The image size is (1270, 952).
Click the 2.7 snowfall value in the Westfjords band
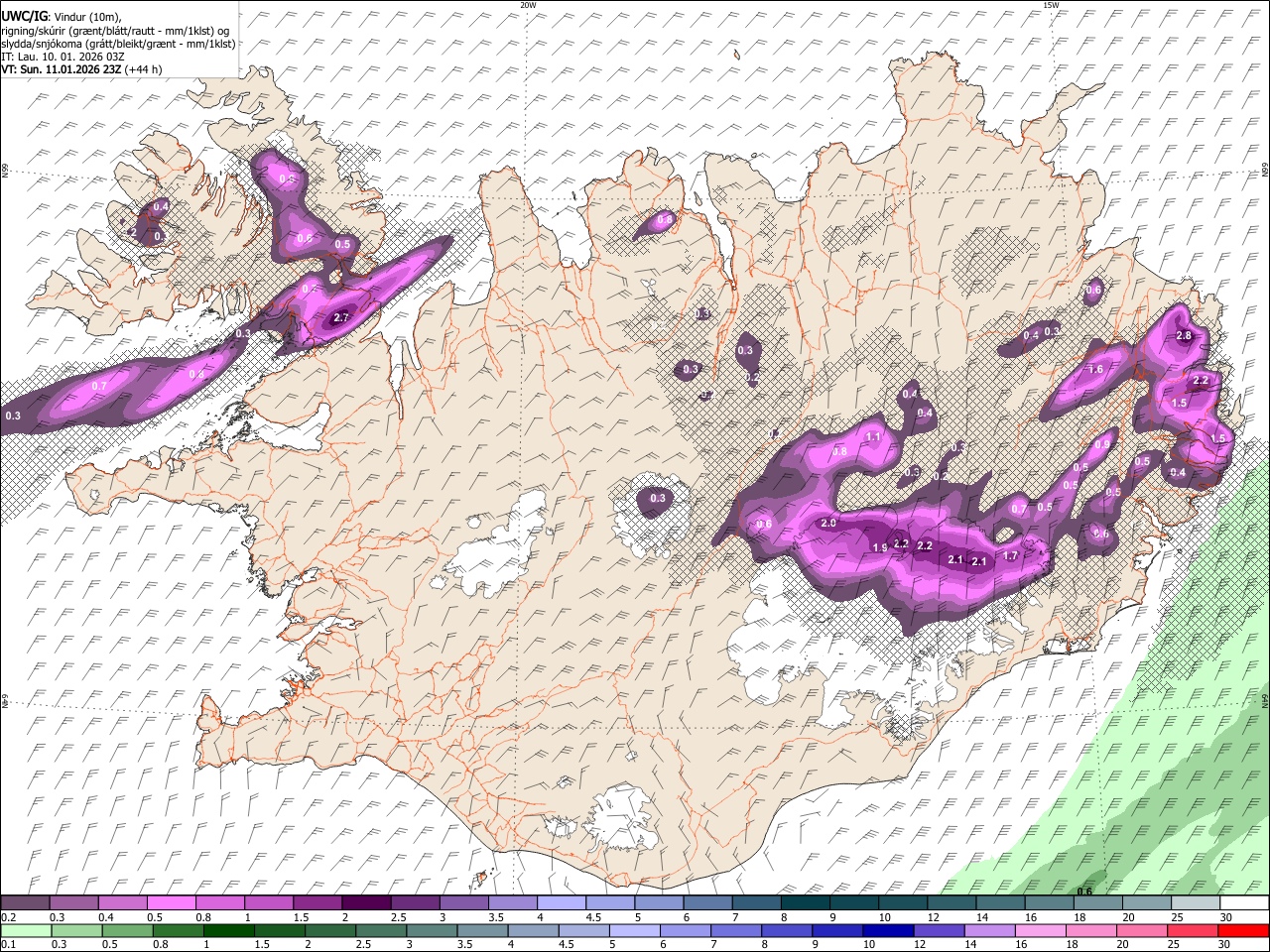click(x=341, y=318)
